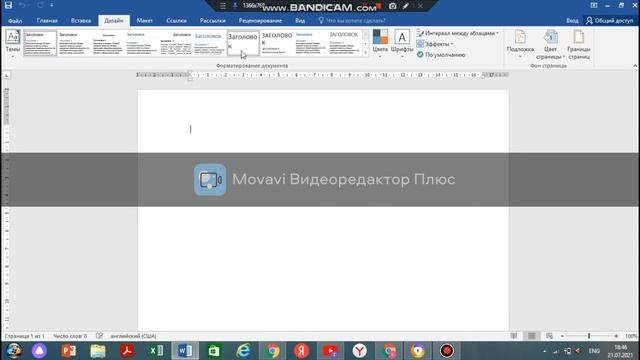Apply the second document style set thumbnail
Viewport: 640px width, 360px height.
[x=74, y=43]
